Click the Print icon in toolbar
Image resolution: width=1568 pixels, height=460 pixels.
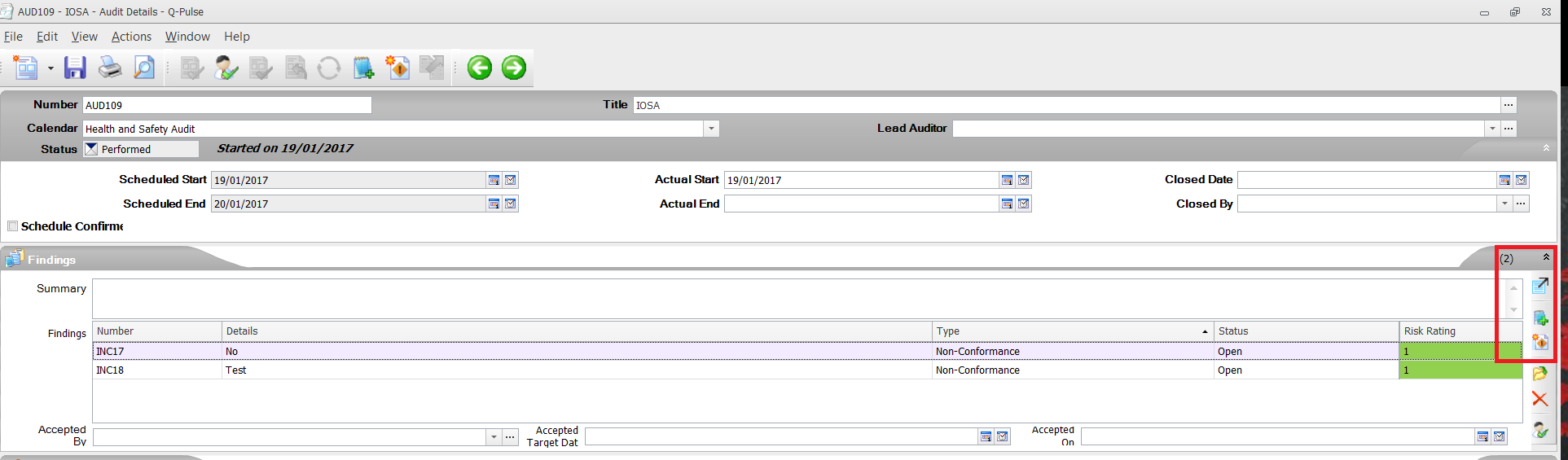coord(110,68)
